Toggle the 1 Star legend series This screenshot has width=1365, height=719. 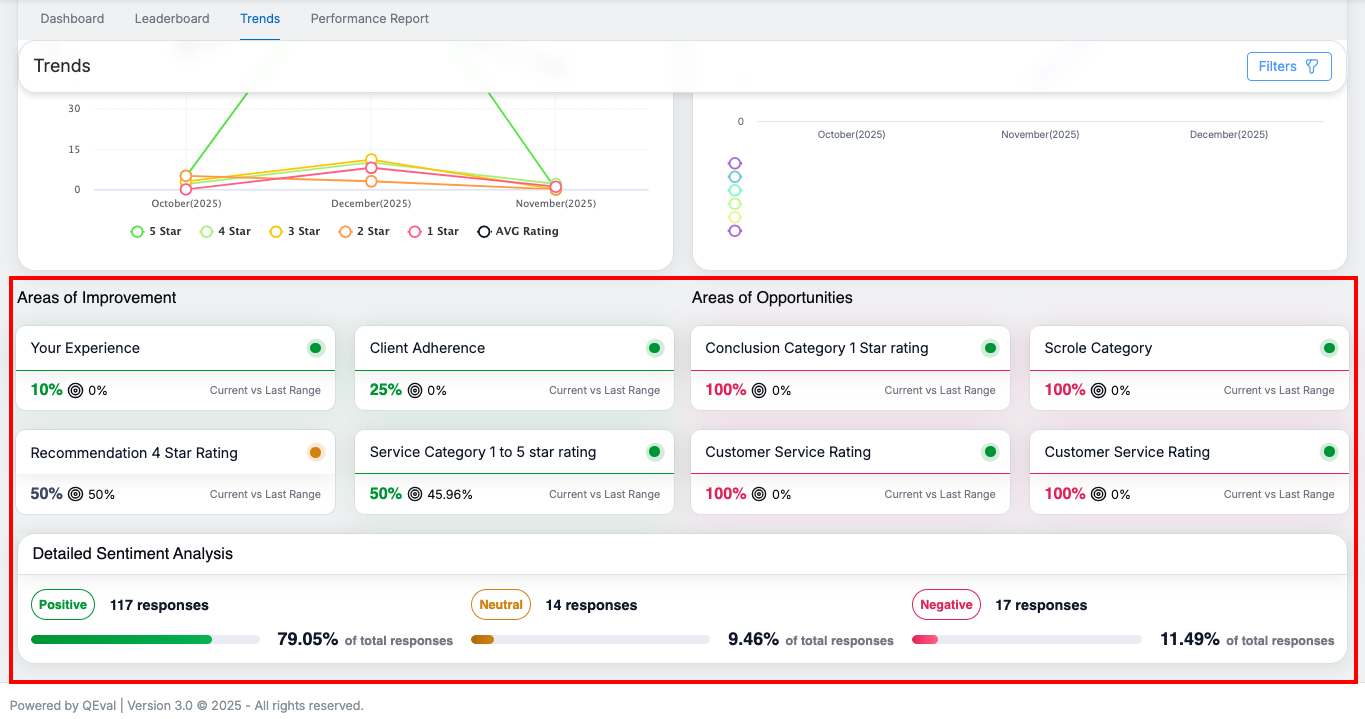point(433,231)
